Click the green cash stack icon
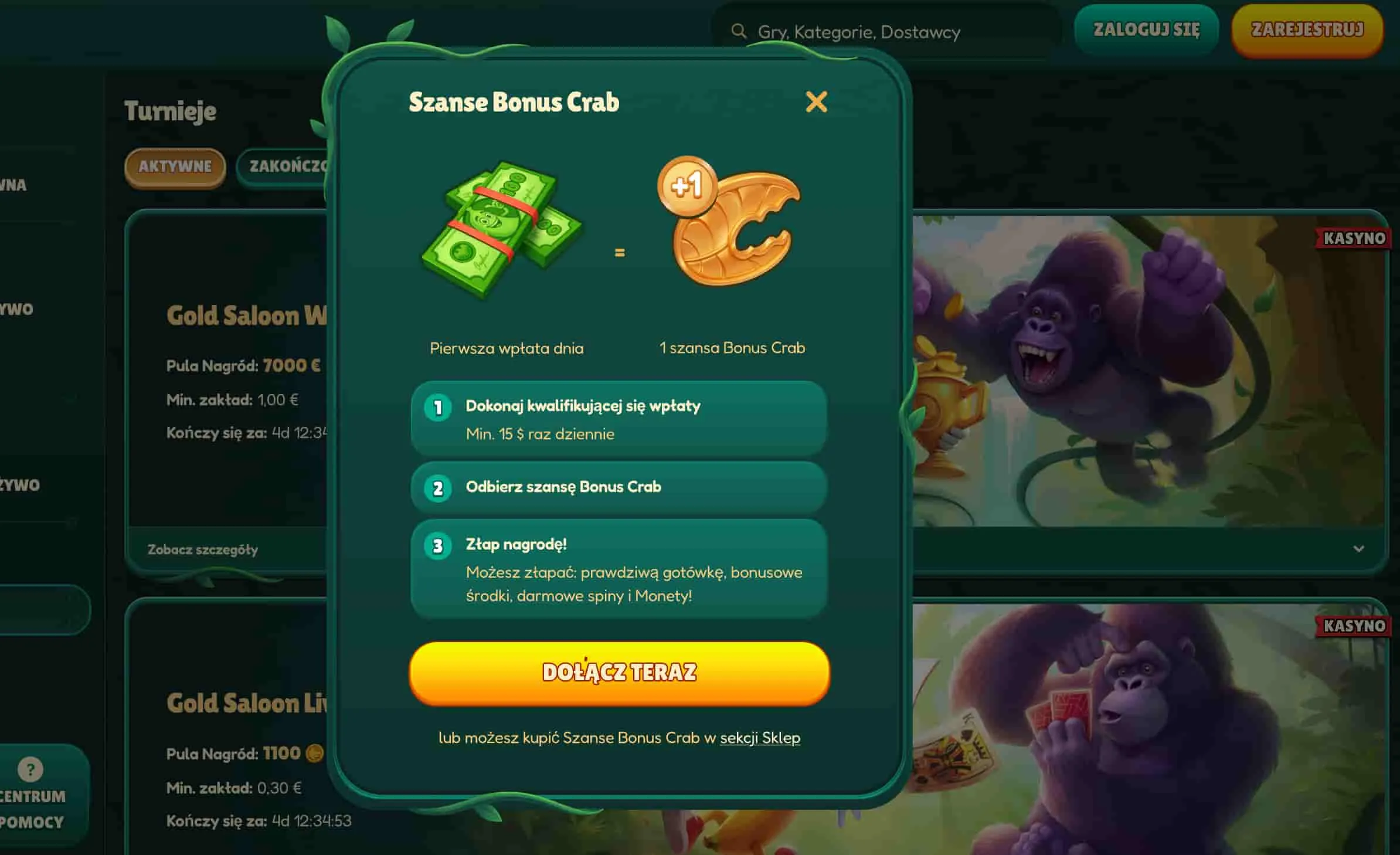Viewport: 1400px width, 855px height. point(502,229)
